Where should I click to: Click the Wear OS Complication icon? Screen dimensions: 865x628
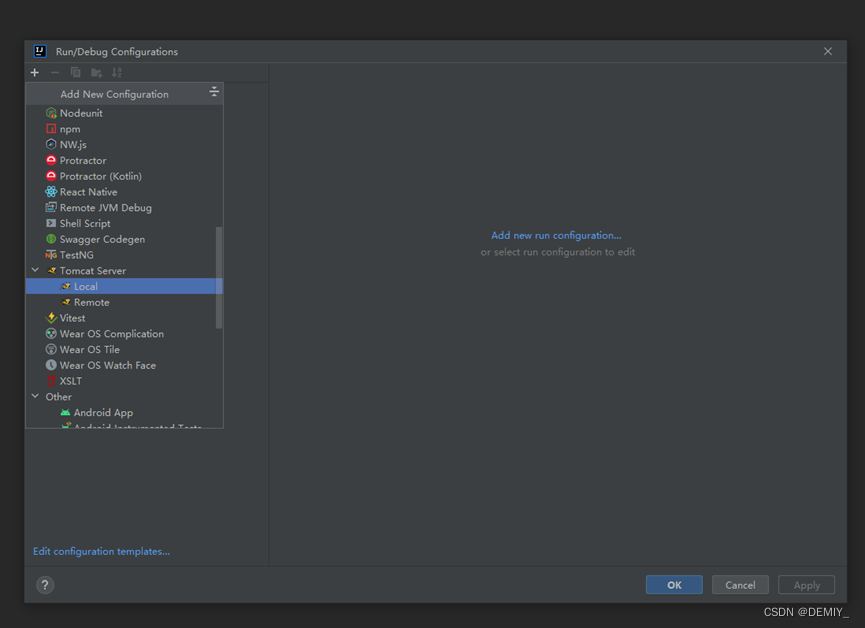pos(51,334)
